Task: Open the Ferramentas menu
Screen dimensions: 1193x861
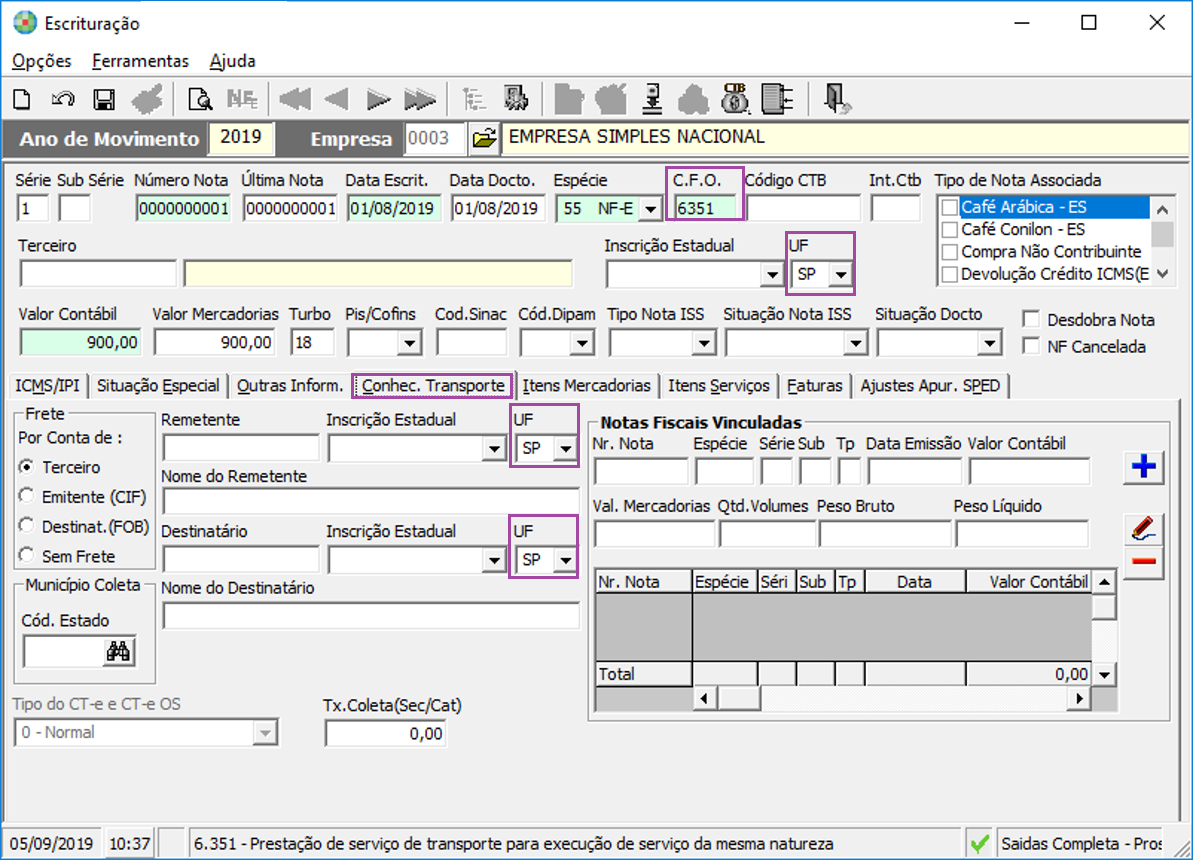Action: tap(140, 61)
